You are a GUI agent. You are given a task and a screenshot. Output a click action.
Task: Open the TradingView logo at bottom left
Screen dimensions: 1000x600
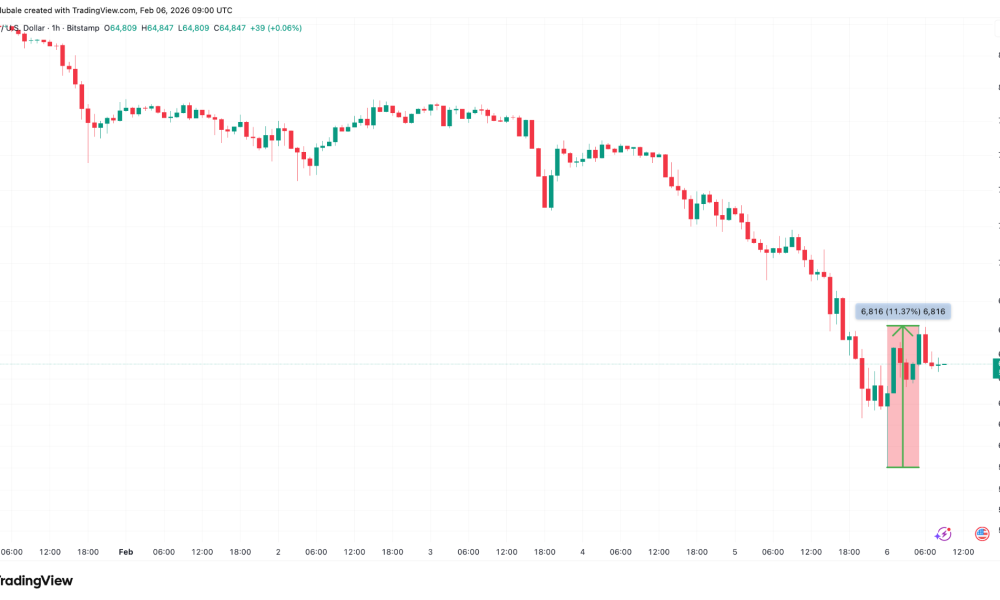pos(37,580)
